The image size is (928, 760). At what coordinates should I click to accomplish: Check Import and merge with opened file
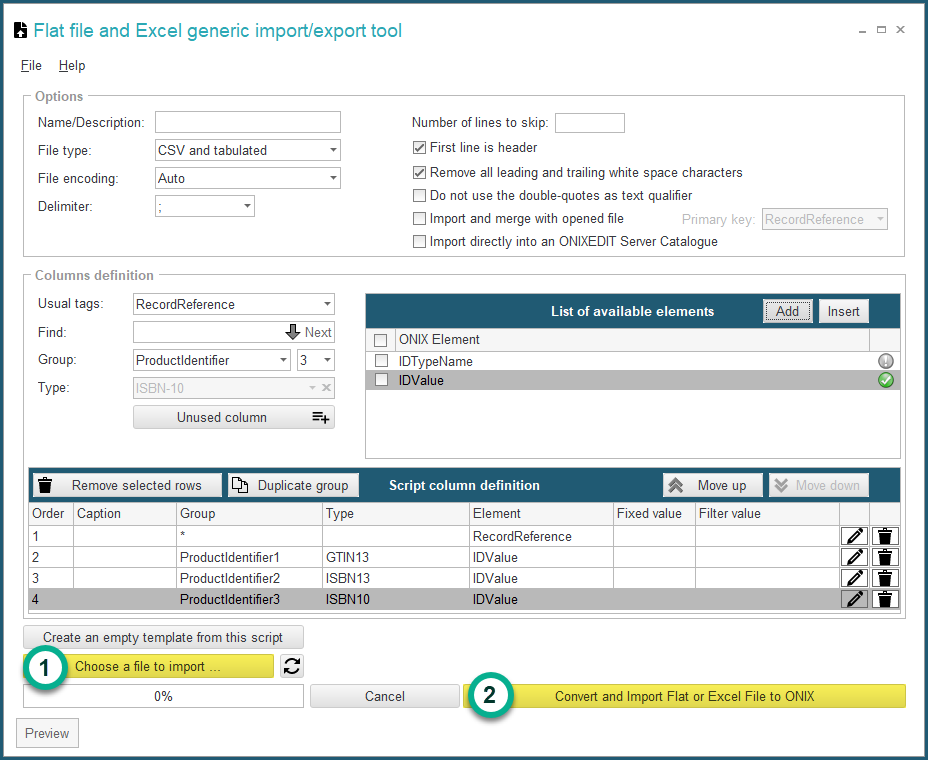419,218
